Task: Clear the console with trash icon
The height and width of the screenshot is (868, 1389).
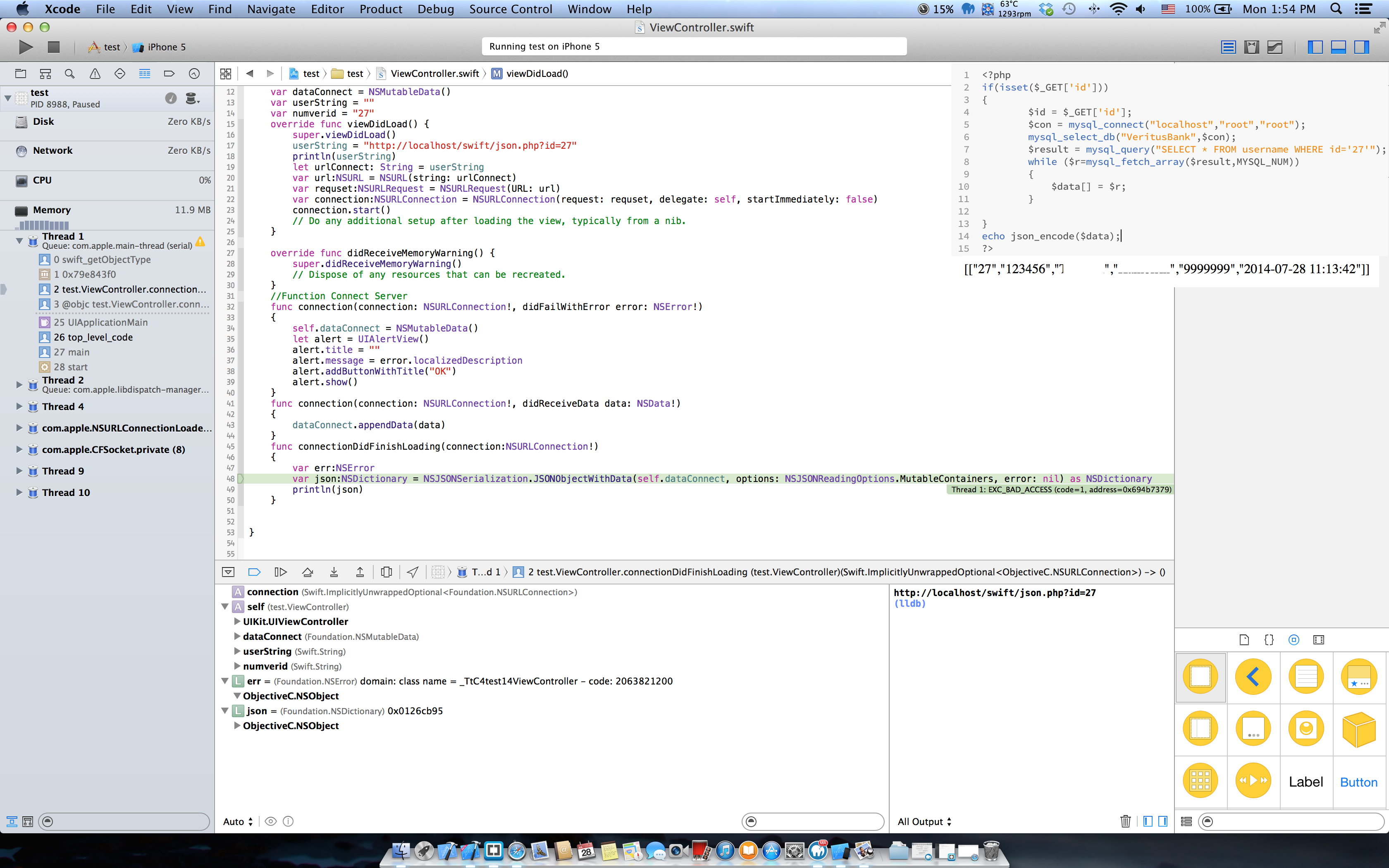Action: click(x=1126, y=822)
